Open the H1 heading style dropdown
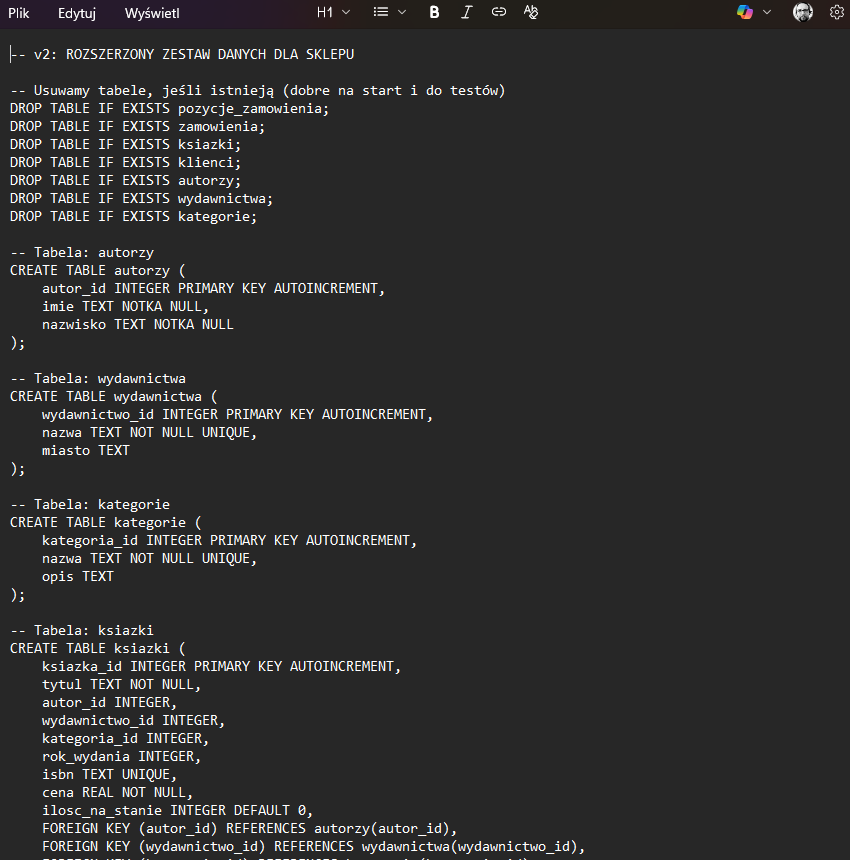The height and width of the screenshot is (860, 850). (333, 12)
